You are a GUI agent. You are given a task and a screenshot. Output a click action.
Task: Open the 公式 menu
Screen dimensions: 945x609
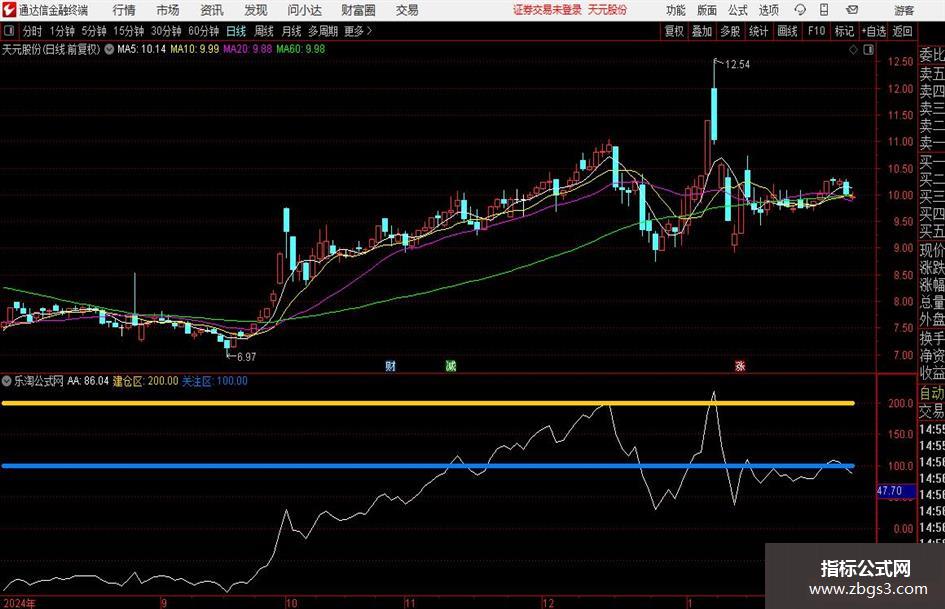[x=737, y=10]
